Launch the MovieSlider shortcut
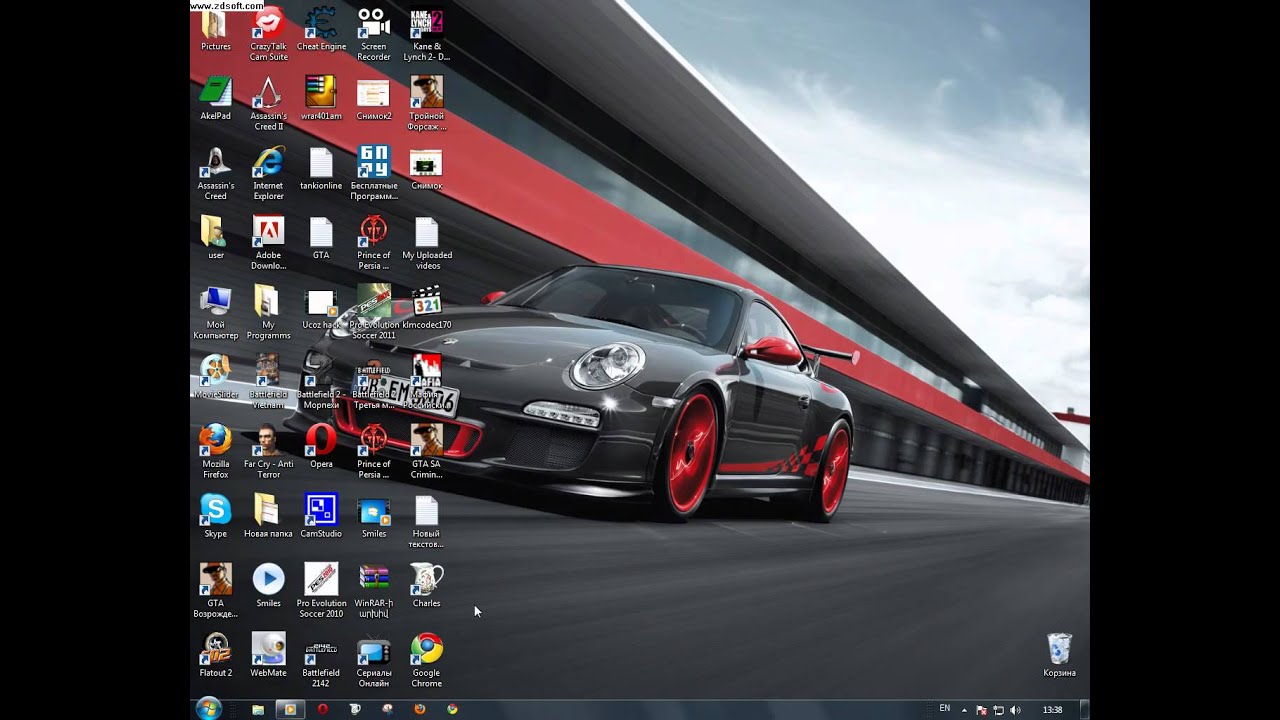The width and height of the screenshot is (1280, 720). 215,377
